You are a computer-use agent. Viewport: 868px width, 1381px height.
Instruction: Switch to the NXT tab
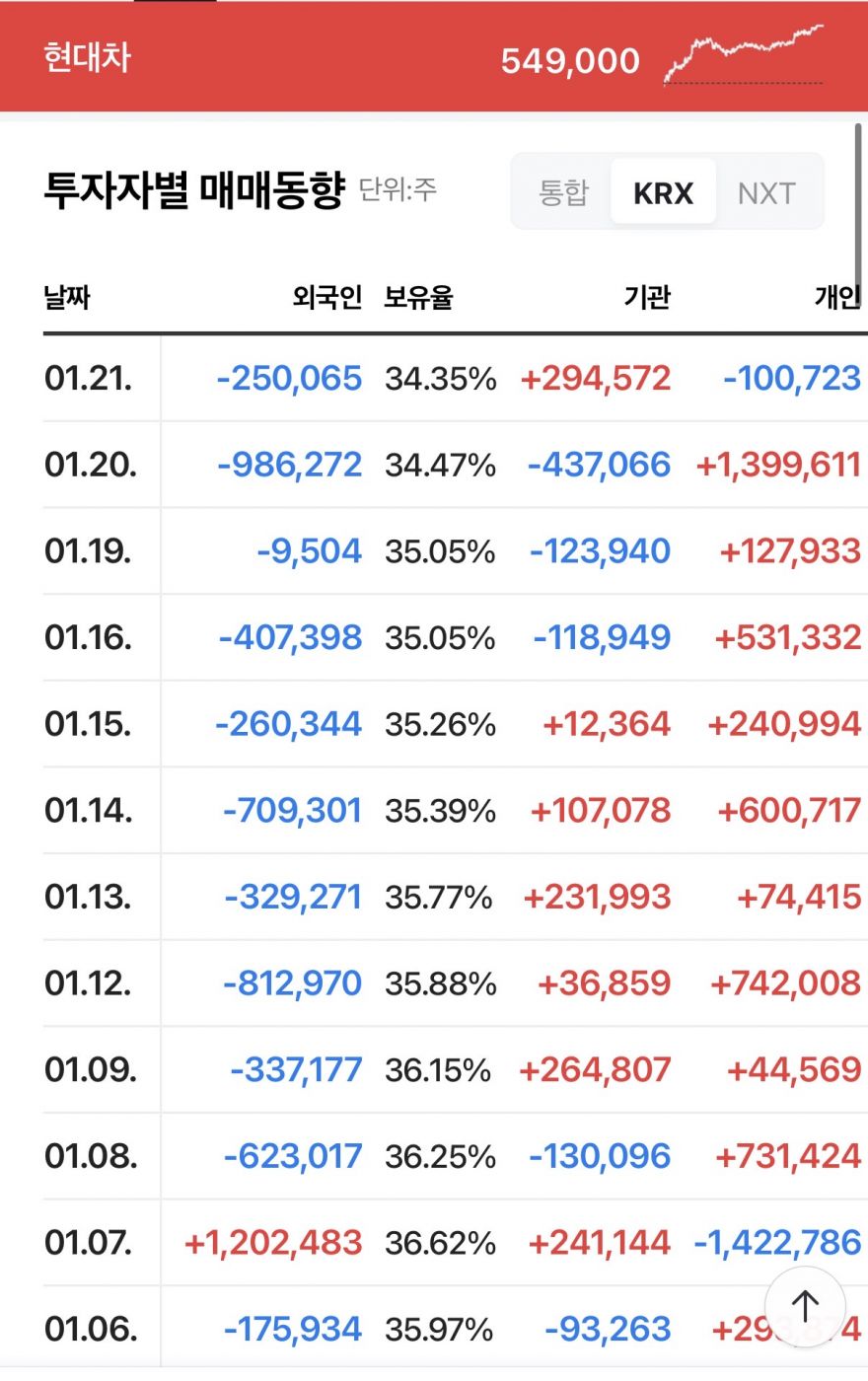[766, 192]
